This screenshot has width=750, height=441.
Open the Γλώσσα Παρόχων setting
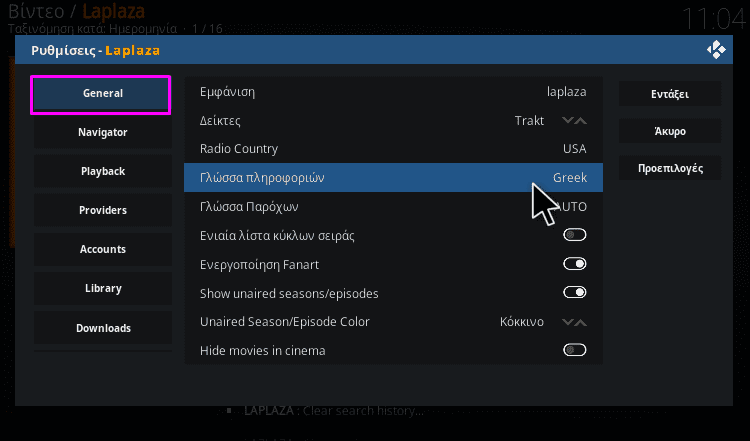tap(393, 207)
